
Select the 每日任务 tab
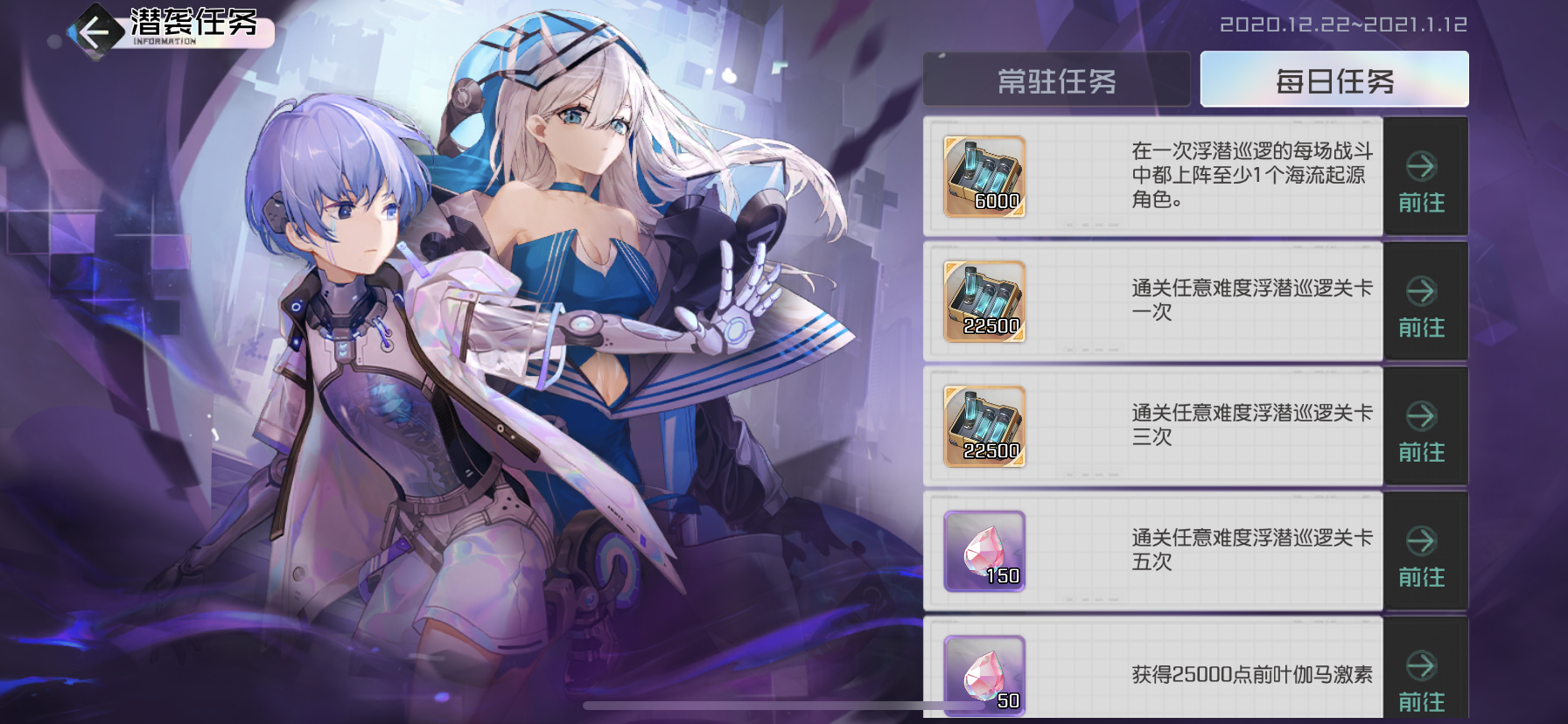[x=1334, y=80]
